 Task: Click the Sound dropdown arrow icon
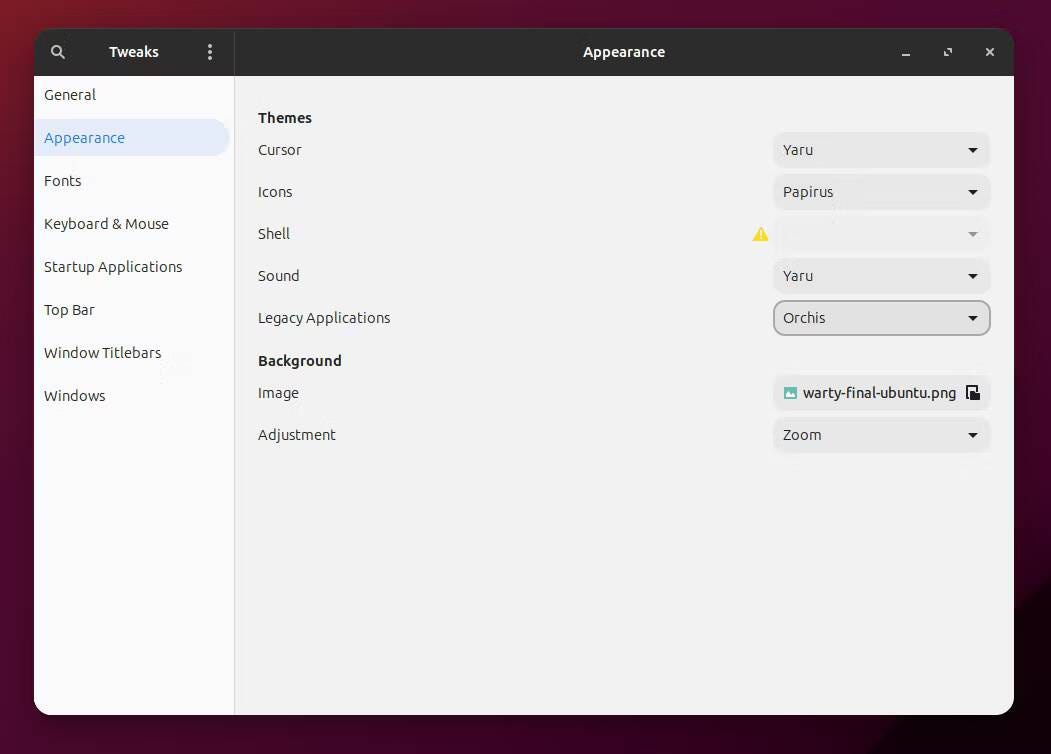971,276
